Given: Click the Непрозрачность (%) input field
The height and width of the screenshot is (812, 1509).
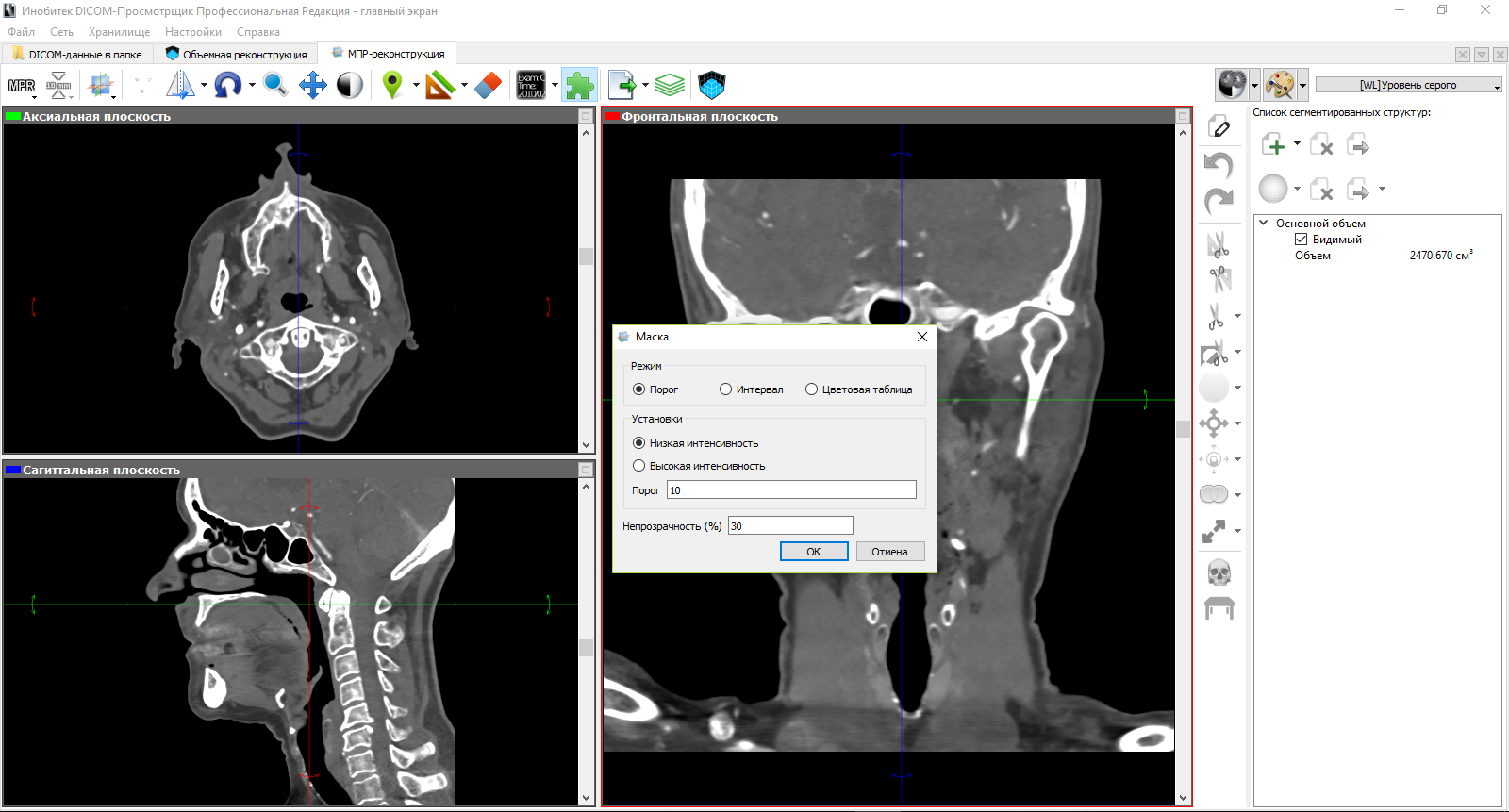Looking at the screenshot, I should [x=790, y=525].
